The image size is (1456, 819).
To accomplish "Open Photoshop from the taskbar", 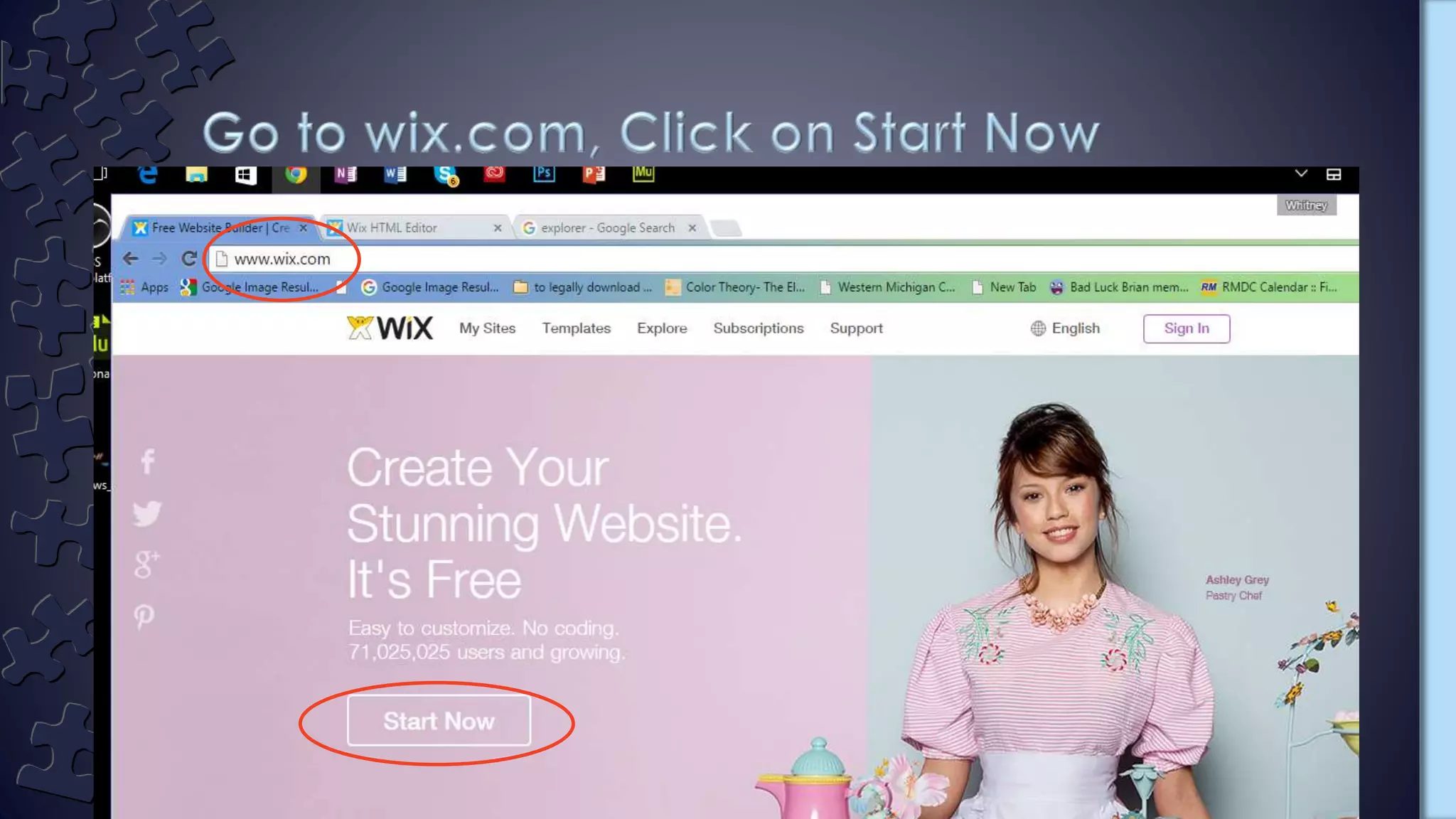I will pyautogui.click(x=544, y=173).
